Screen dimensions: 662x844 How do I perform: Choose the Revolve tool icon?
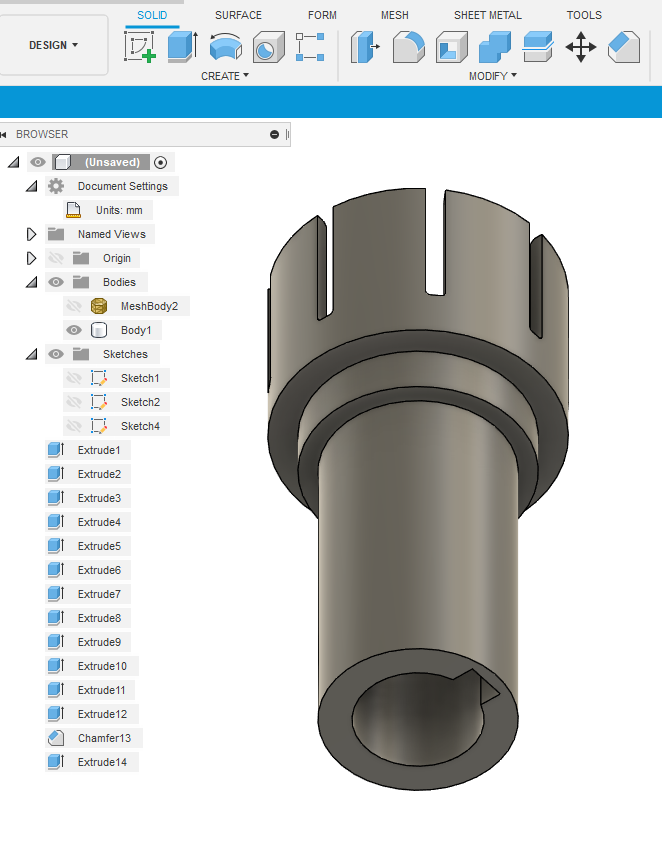tap(225, 47)
